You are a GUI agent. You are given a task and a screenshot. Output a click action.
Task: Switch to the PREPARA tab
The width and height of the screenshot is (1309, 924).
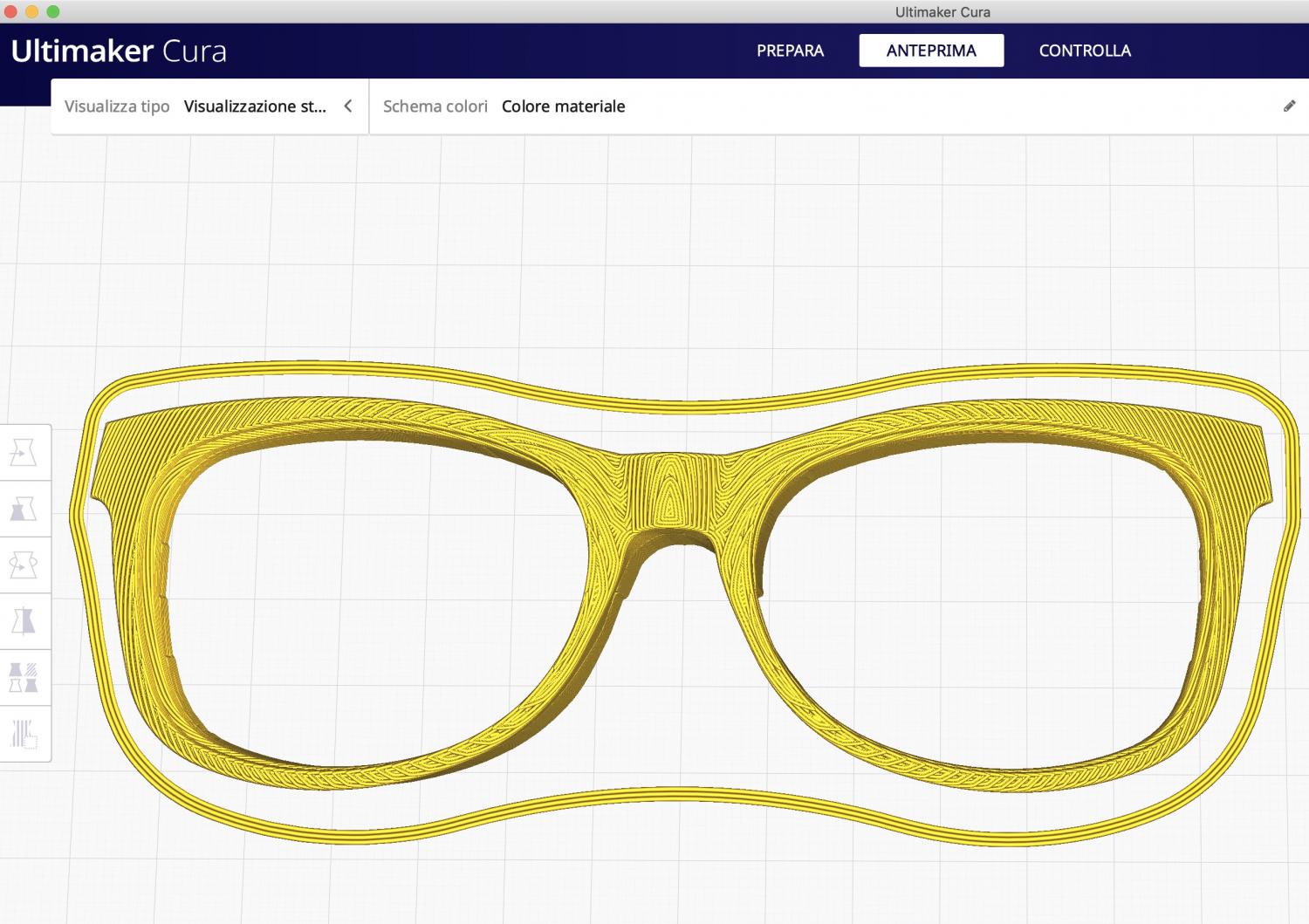click(790, 51)
